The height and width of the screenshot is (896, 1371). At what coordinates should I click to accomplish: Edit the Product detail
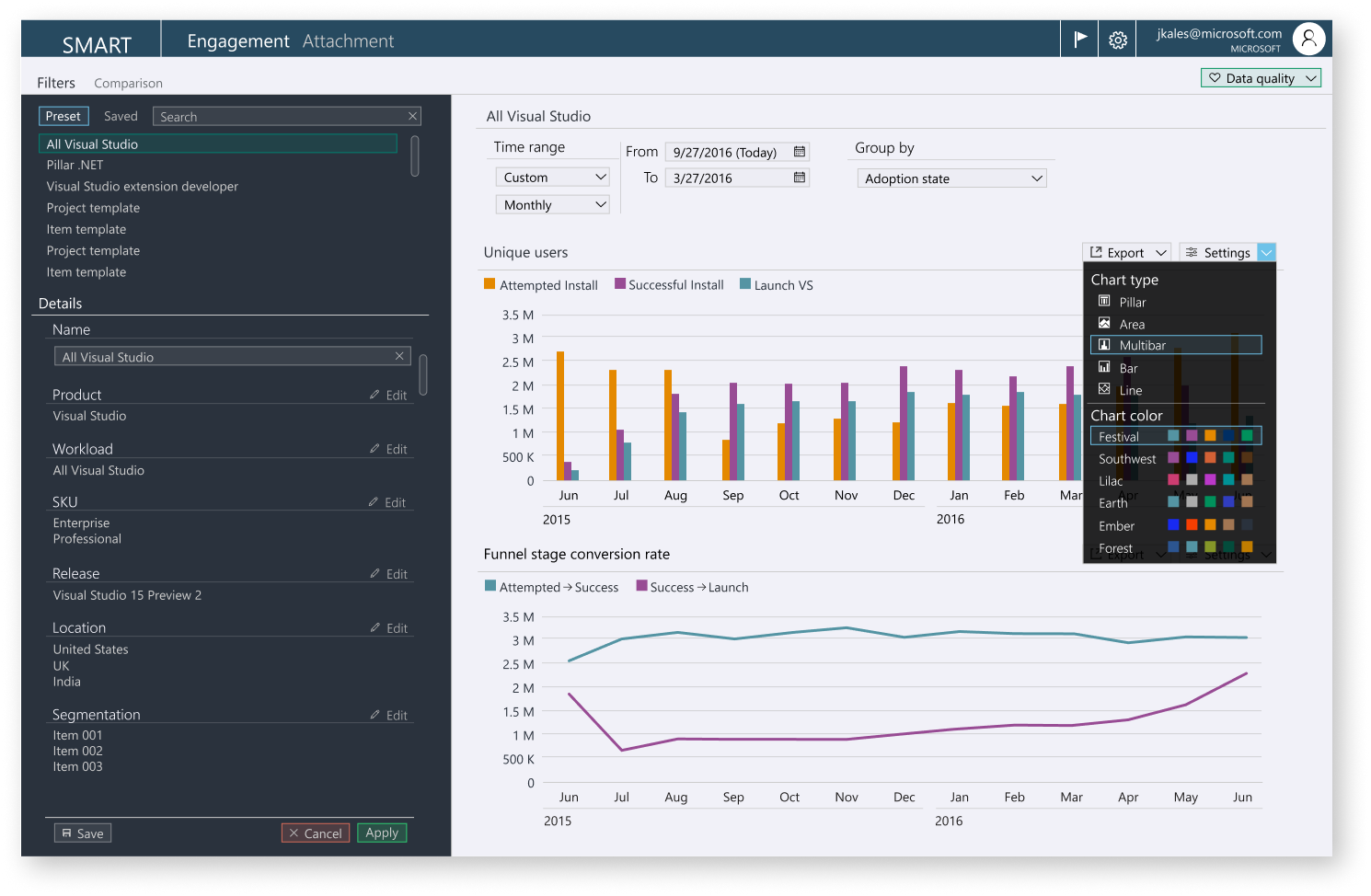[x=388, y=395]
